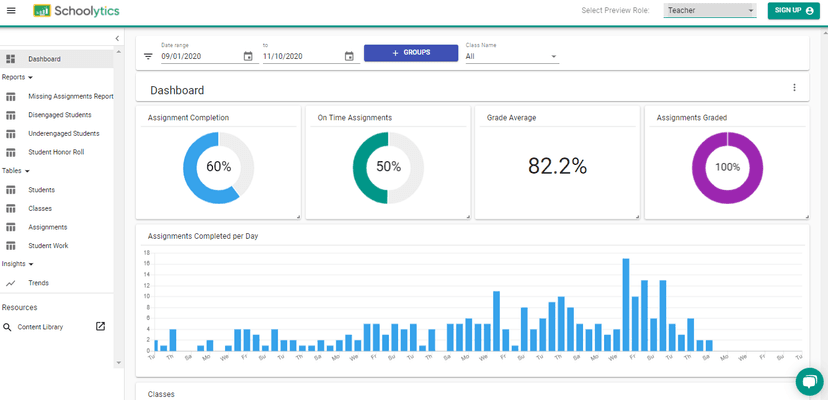Open the filter list icon
This screenshot has width=828, height=400.
coord(148,56)
